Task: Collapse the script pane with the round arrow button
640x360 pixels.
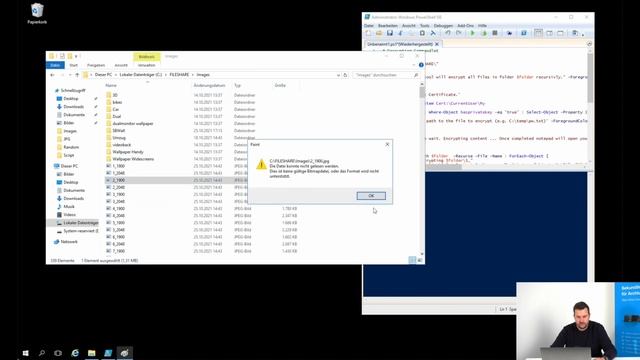Action: click(x=589, y=44)
